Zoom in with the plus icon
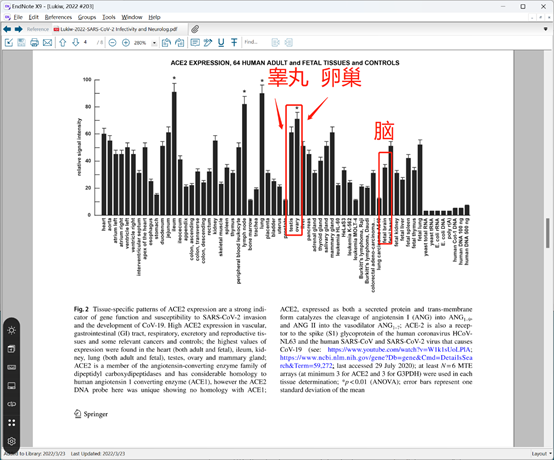Screen dimensions: 554x460 tap(126, 43)
